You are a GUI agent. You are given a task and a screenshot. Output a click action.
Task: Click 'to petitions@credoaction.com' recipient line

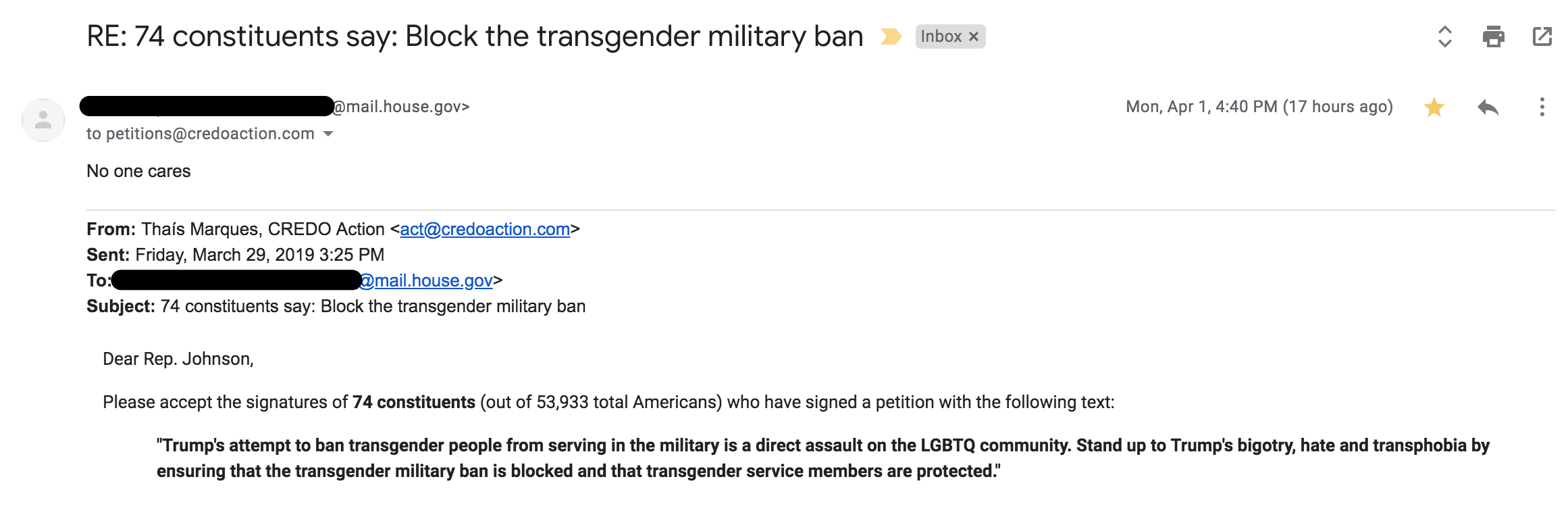(201, 134)
